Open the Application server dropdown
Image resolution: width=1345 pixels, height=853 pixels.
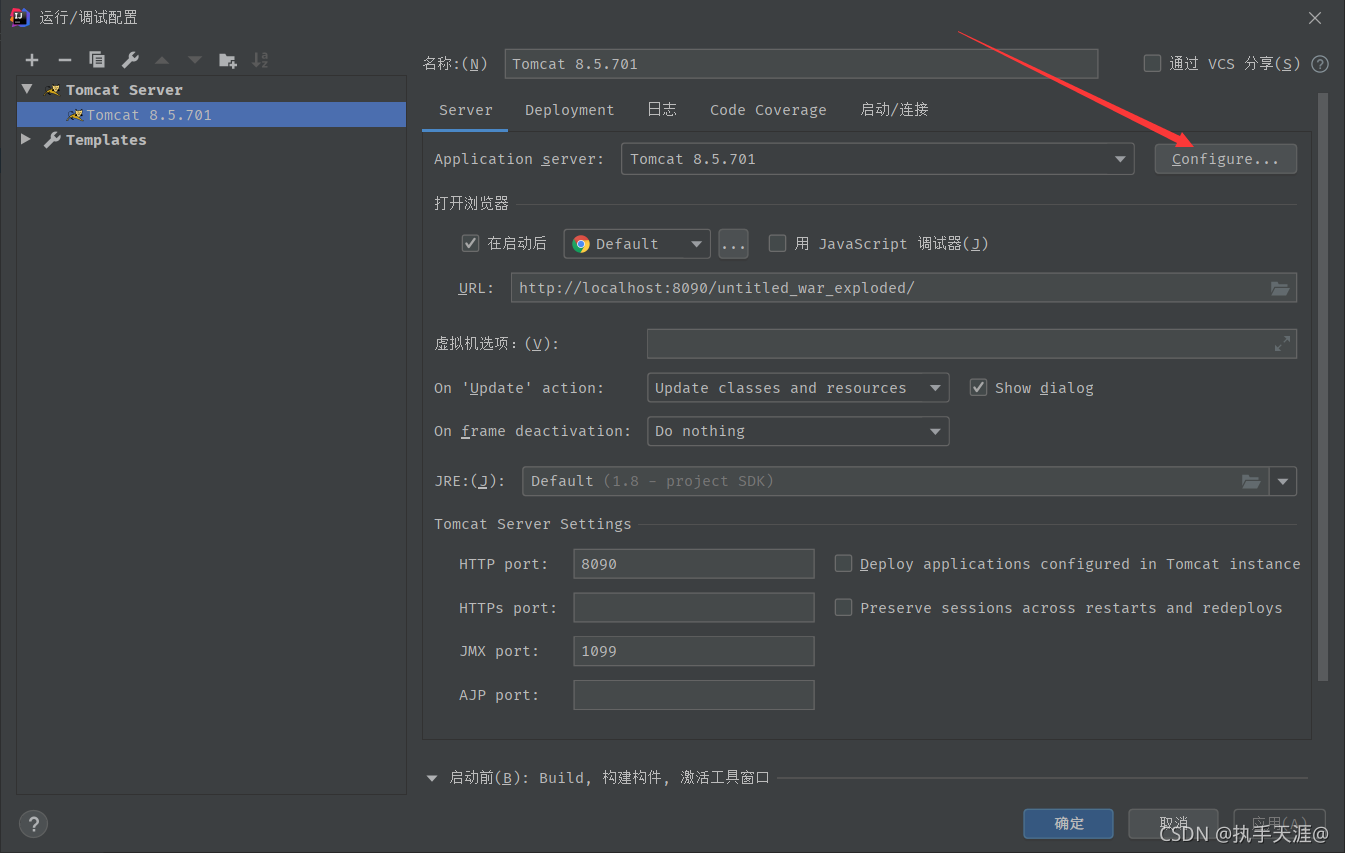[x=878, y=159]
